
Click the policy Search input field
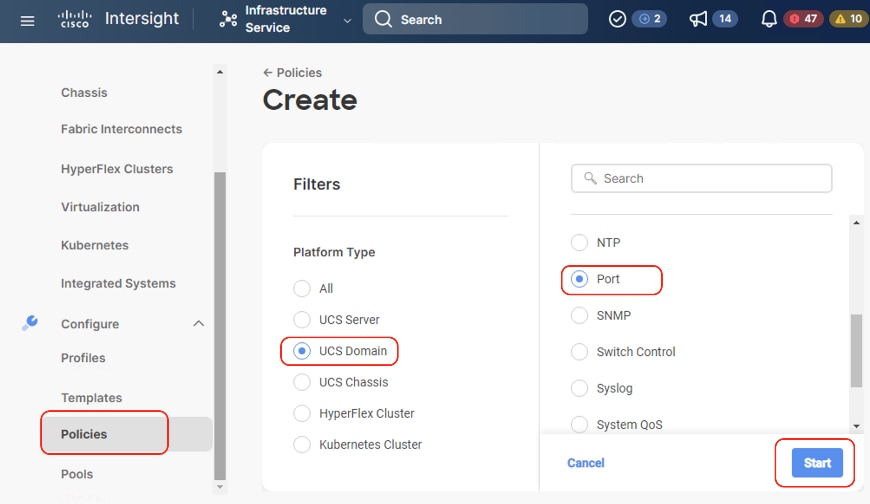coord(701,179)
